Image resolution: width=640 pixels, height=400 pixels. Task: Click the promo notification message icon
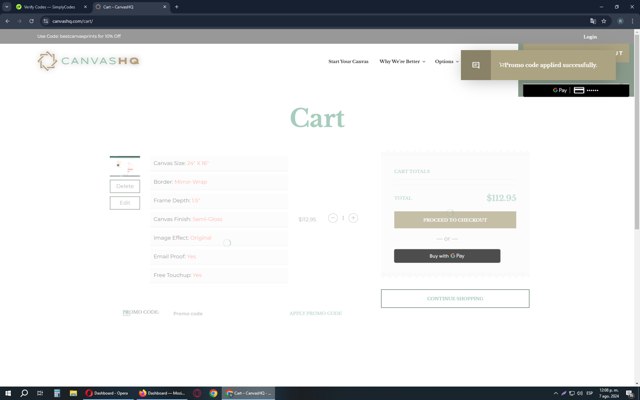coord(476,65)
